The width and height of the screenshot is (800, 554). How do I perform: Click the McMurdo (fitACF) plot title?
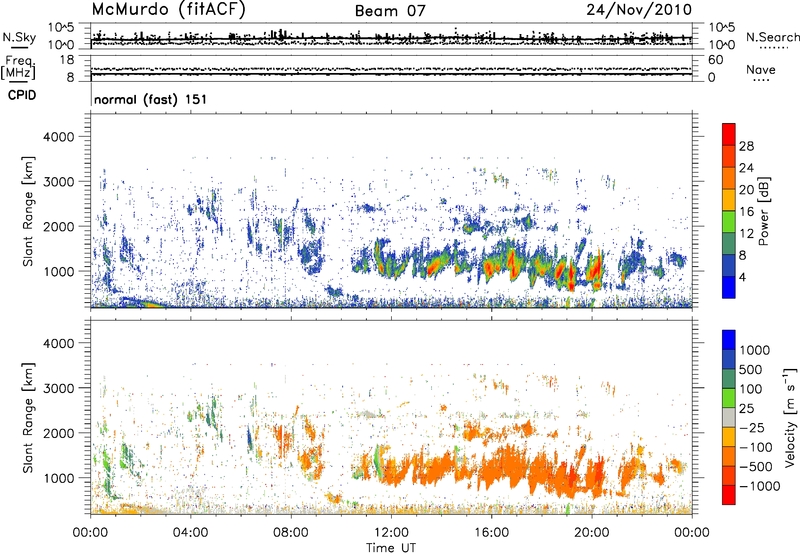[168, 10]
